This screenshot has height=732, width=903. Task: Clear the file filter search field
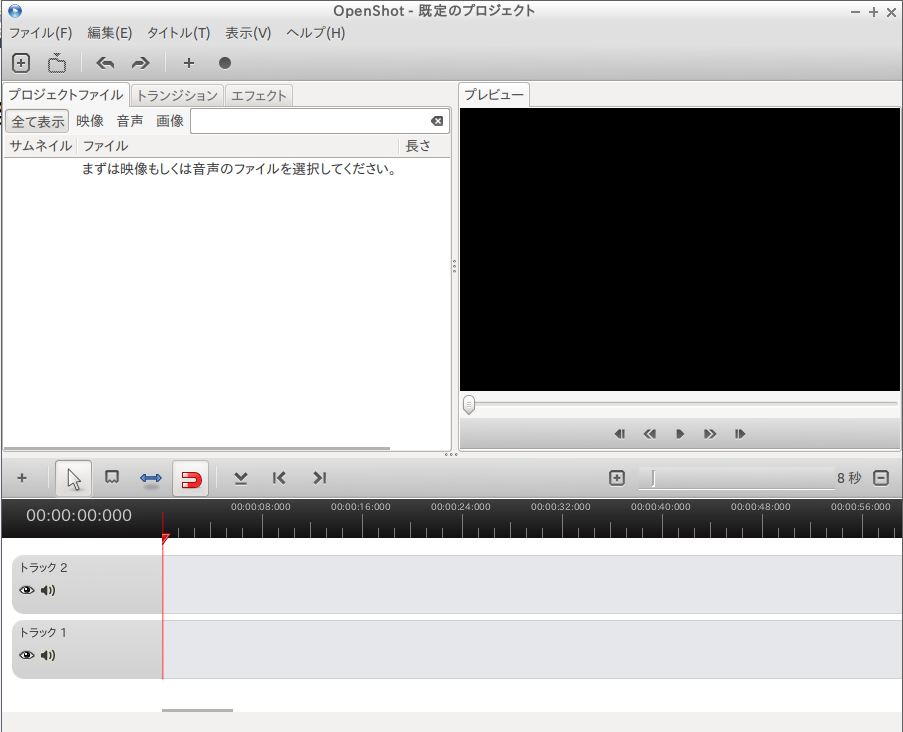437,121
